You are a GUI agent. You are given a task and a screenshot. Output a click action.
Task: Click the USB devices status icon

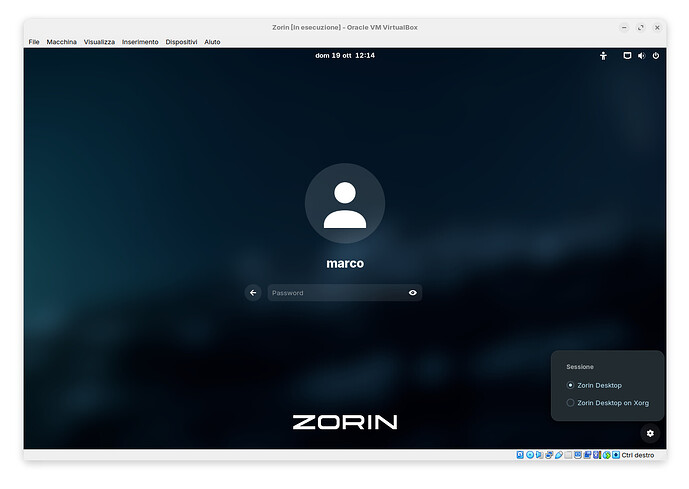pos(559,455)
